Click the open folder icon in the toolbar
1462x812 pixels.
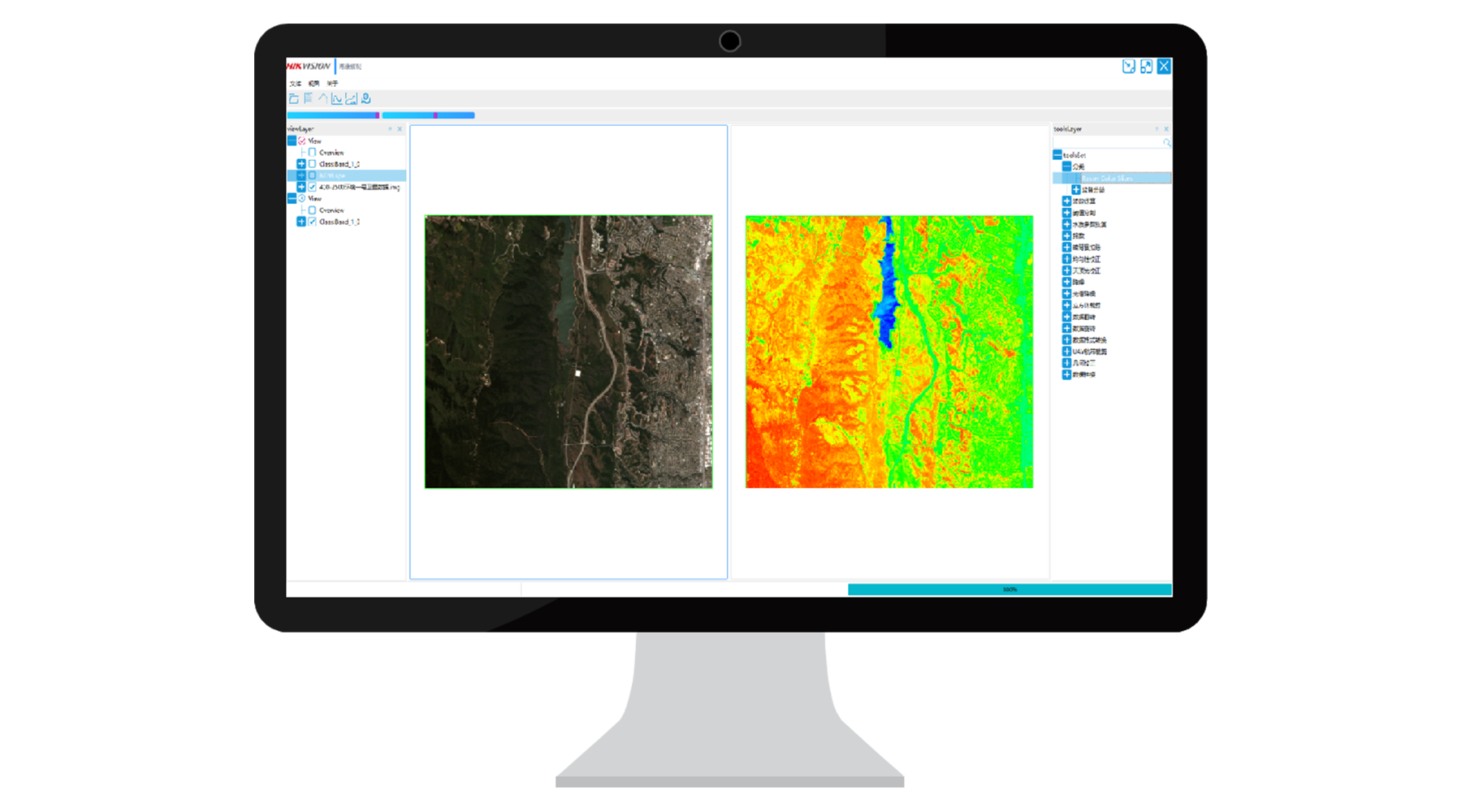tap(293, 98)
